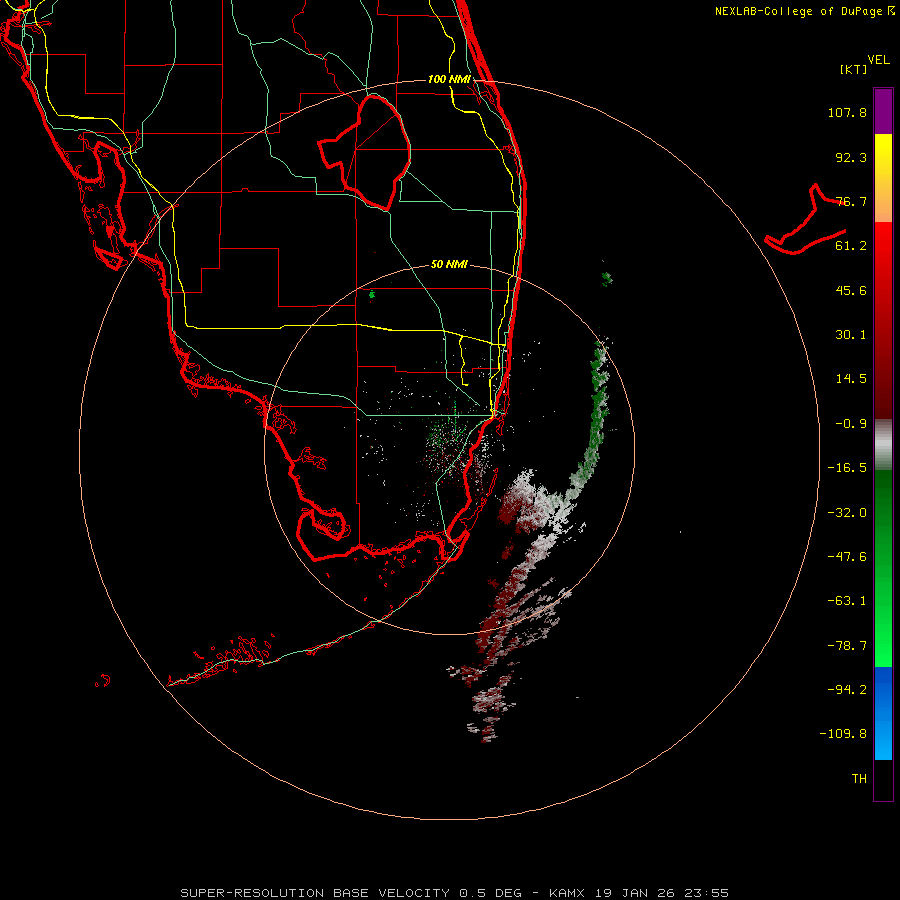900x900 pixels.
Task: Click the -109.8 legend value
Action: pyautogui.click(x=843, y=734)
